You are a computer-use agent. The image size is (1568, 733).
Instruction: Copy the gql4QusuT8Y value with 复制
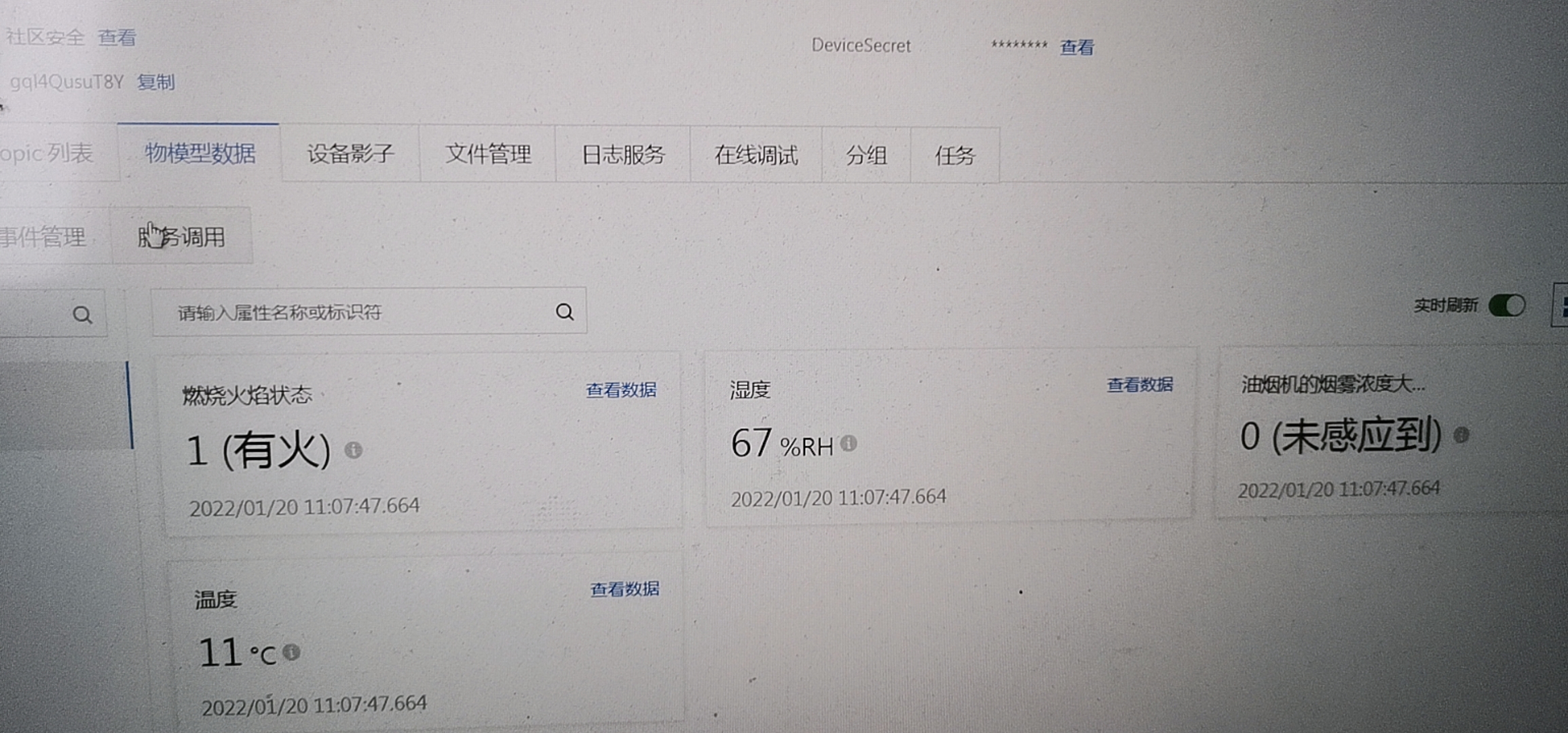pos(156,82)
